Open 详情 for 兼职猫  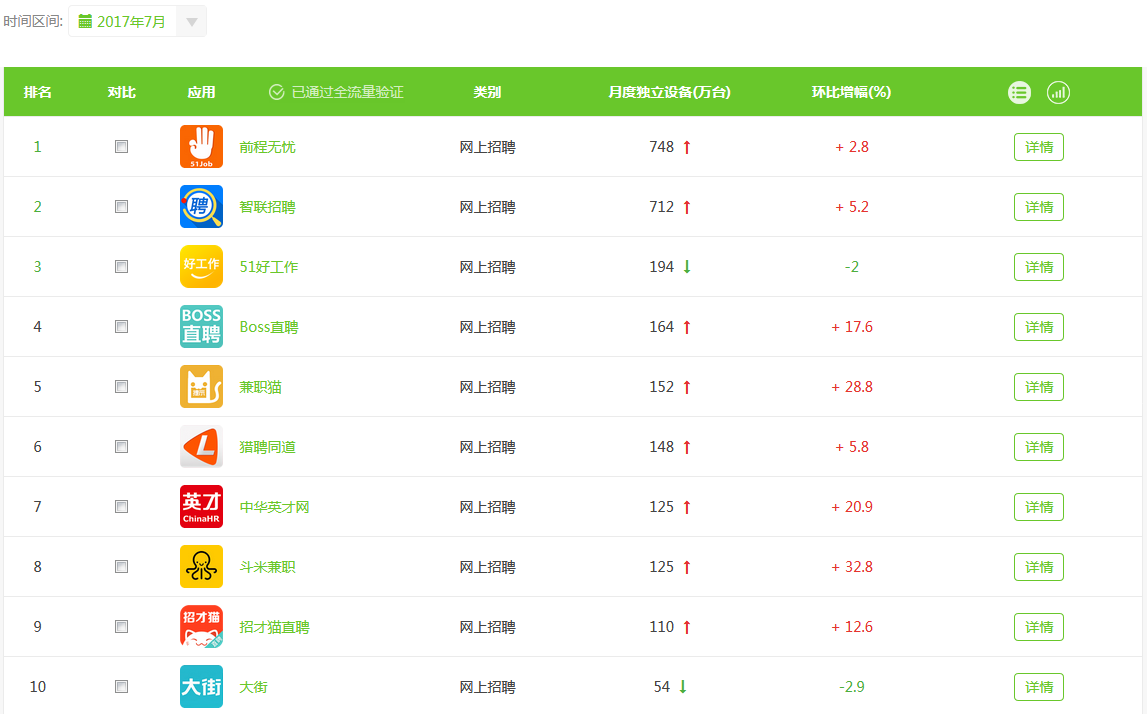1039,387
